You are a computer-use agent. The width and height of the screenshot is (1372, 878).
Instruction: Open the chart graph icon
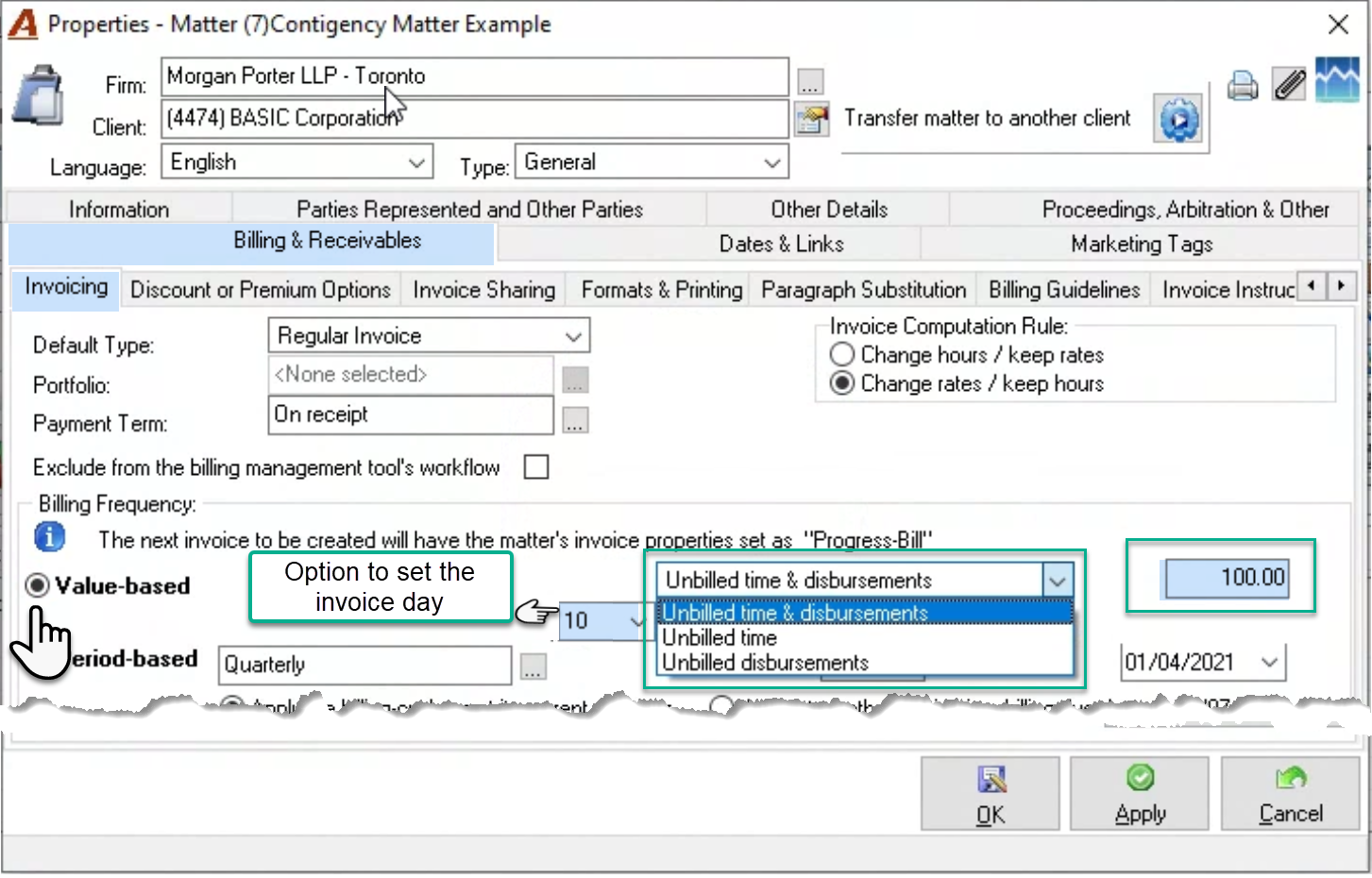pyautogui.click(x=1337, y=80)
